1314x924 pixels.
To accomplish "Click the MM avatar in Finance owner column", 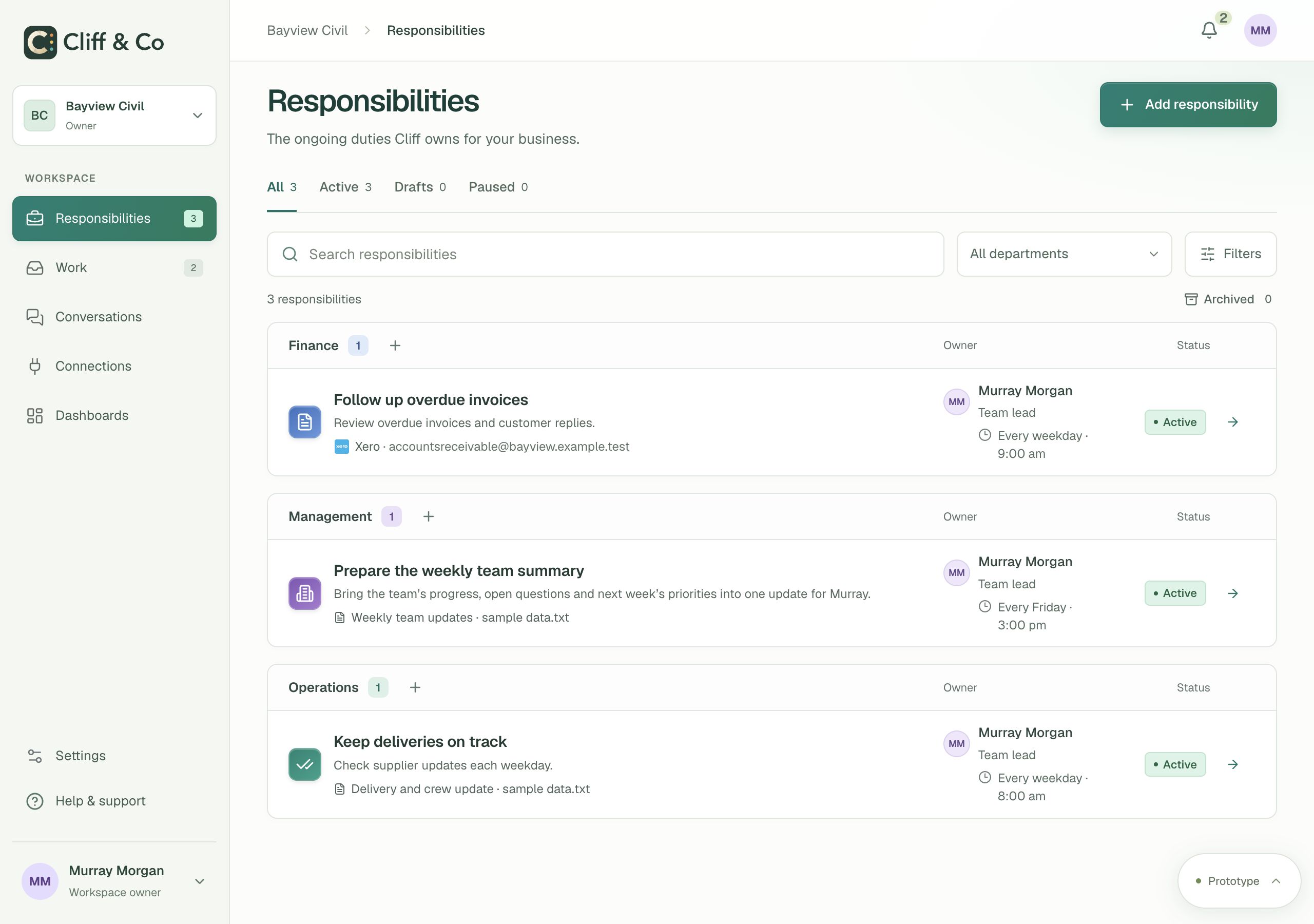I will tap(956, 402).
